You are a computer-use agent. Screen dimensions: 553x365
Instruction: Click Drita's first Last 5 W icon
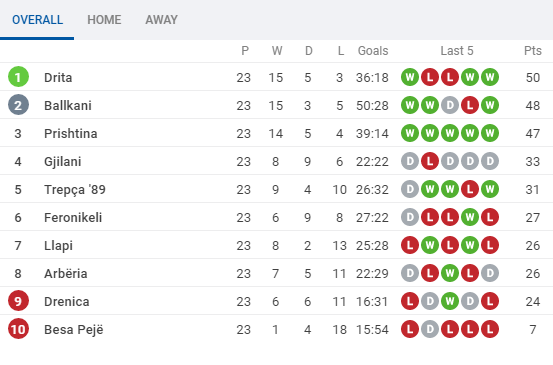click(x=410, y=77)
